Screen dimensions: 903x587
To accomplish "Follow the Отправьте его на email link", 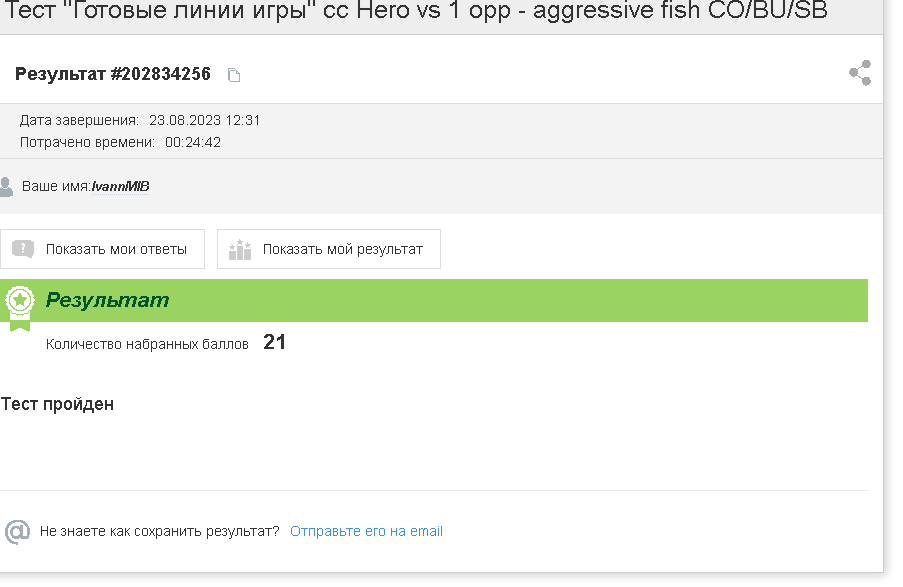I will click(x=366, y=531).
